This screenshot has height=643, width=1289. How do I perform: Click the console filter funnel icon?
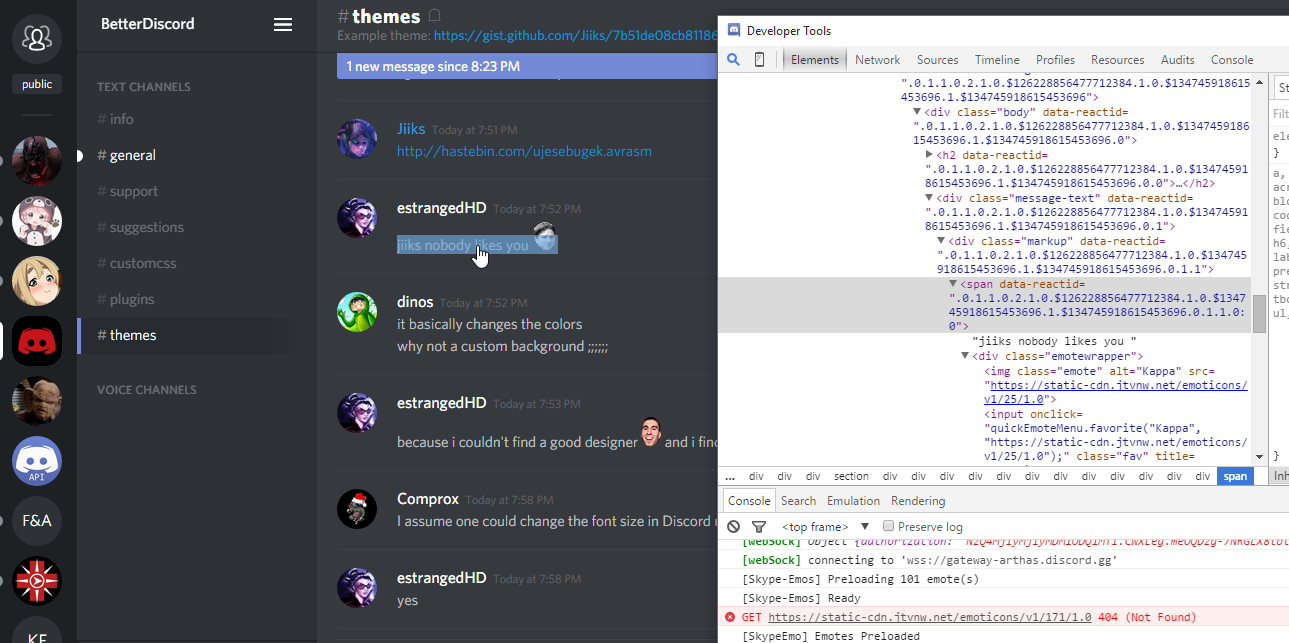[759, 526]
